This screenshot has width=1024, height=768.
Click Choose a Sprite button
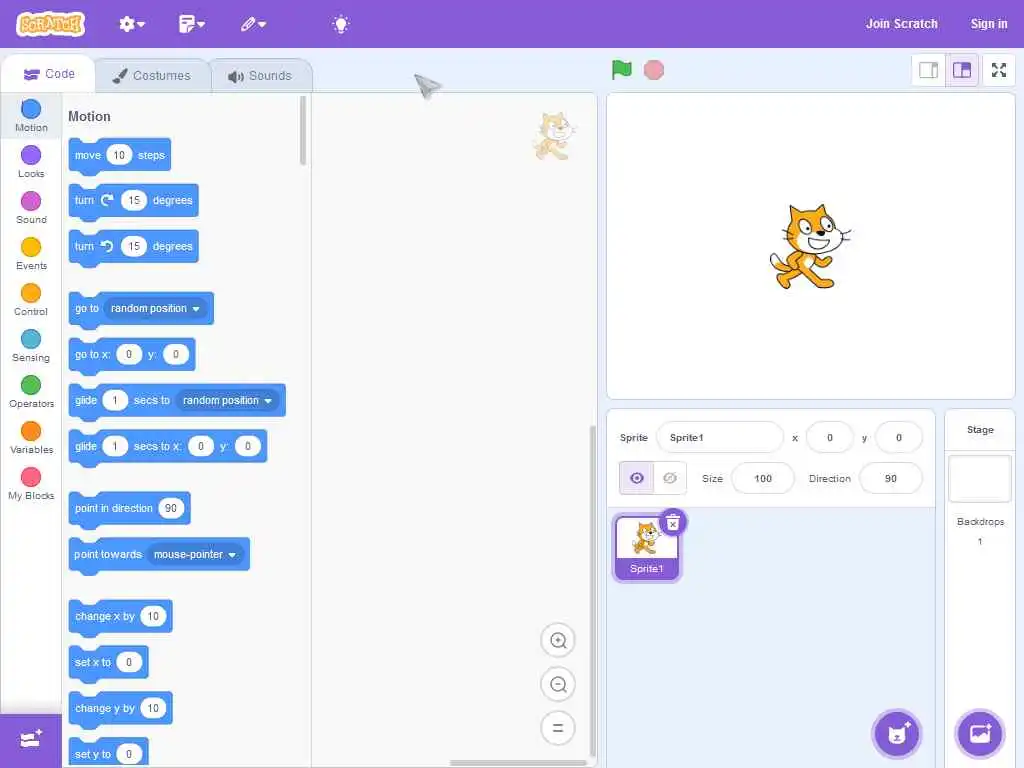897,734
